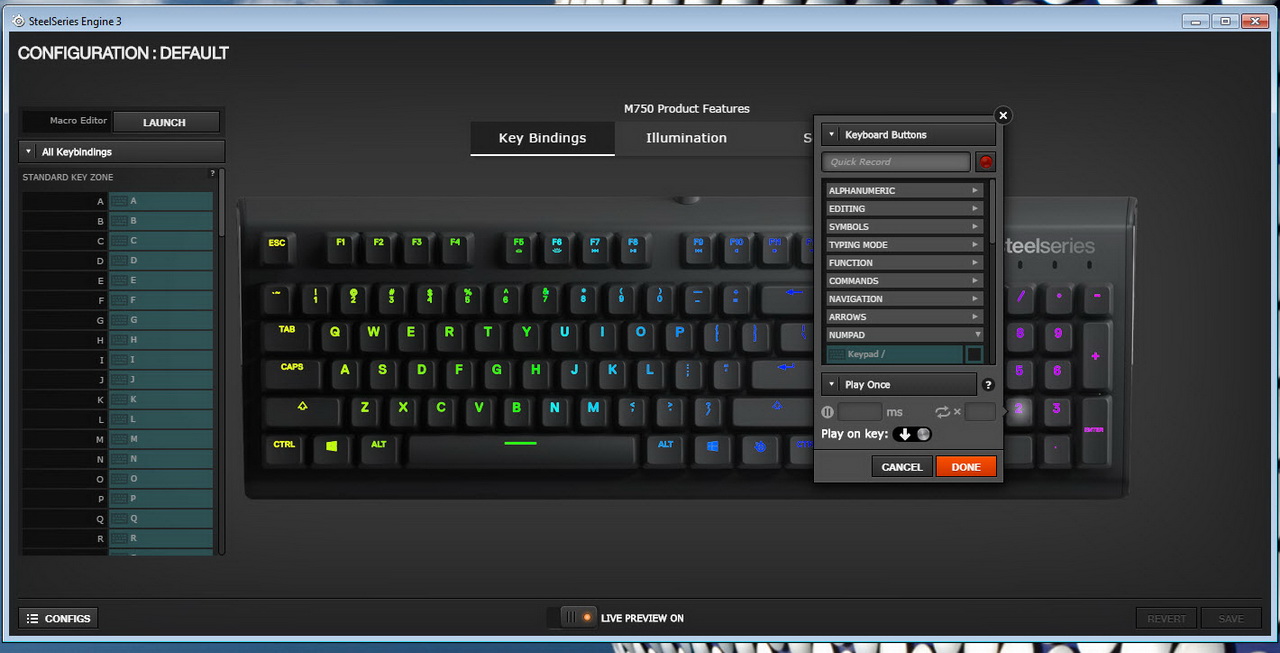This screenshot has width=1280, height=653.
Task: Open the CONFIGS panel
Action: tap(58, 618)
